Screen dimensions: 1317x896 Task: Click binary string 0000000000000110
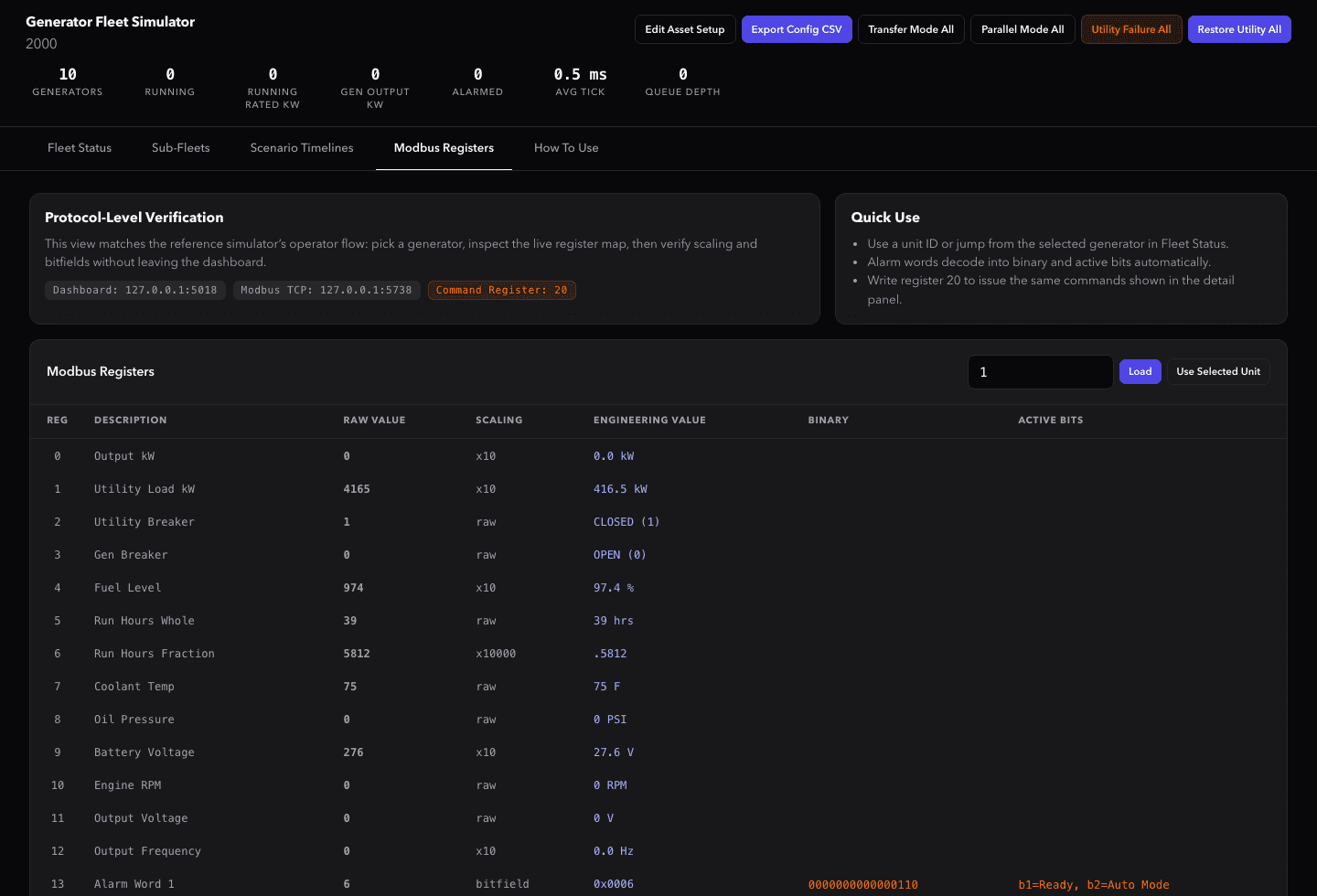pyautogui.click(x=863, y=885)
